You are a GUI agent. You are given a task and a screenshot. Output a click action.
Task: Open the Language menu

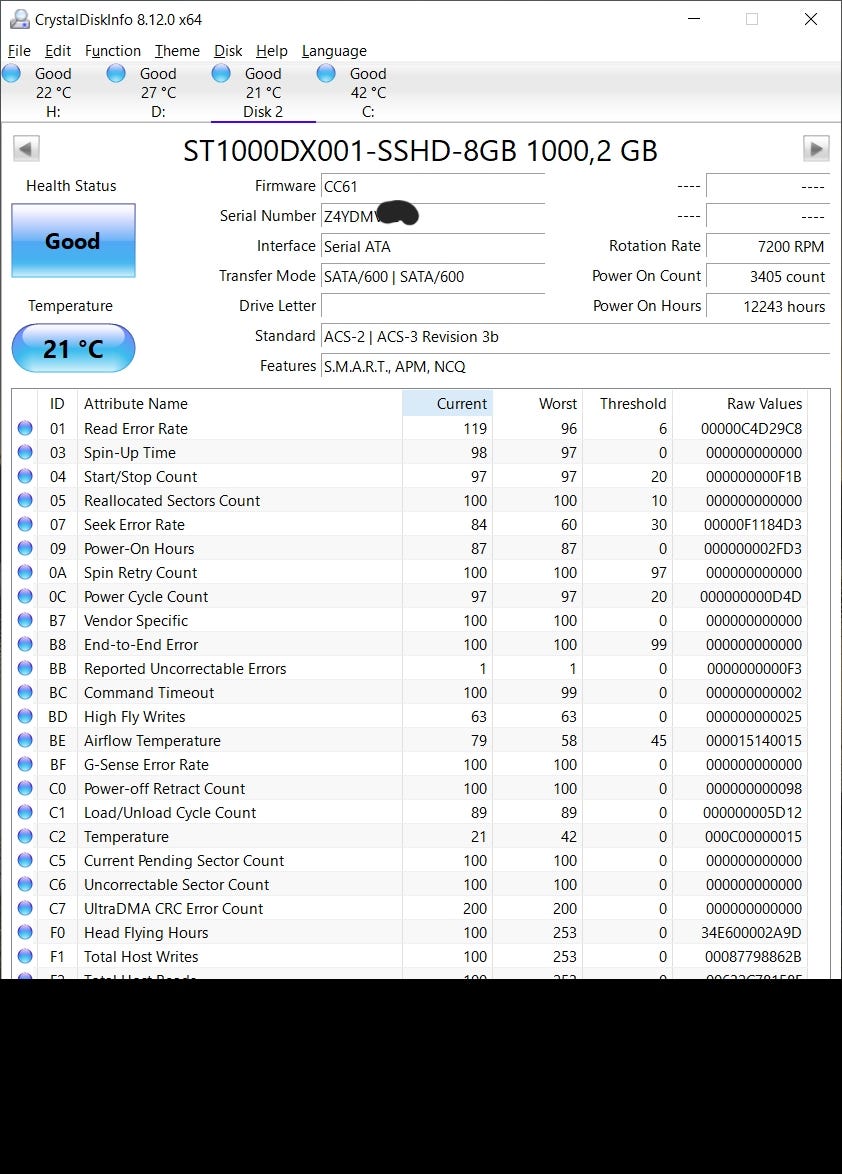point(335,50)
